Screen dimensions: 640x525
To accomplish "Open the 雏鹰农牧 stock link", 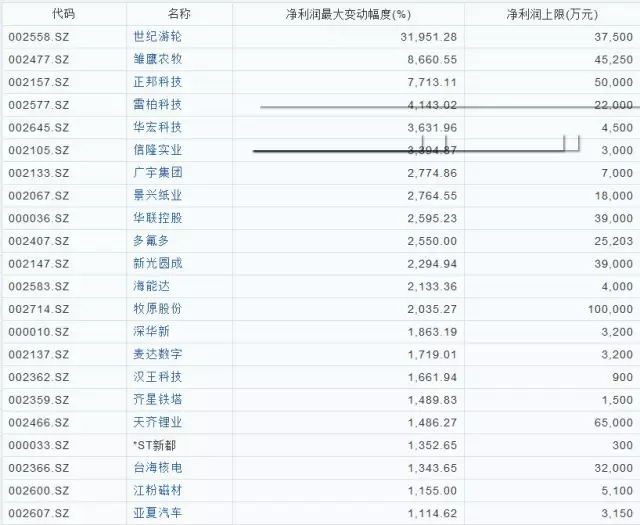I will [158, 59].
